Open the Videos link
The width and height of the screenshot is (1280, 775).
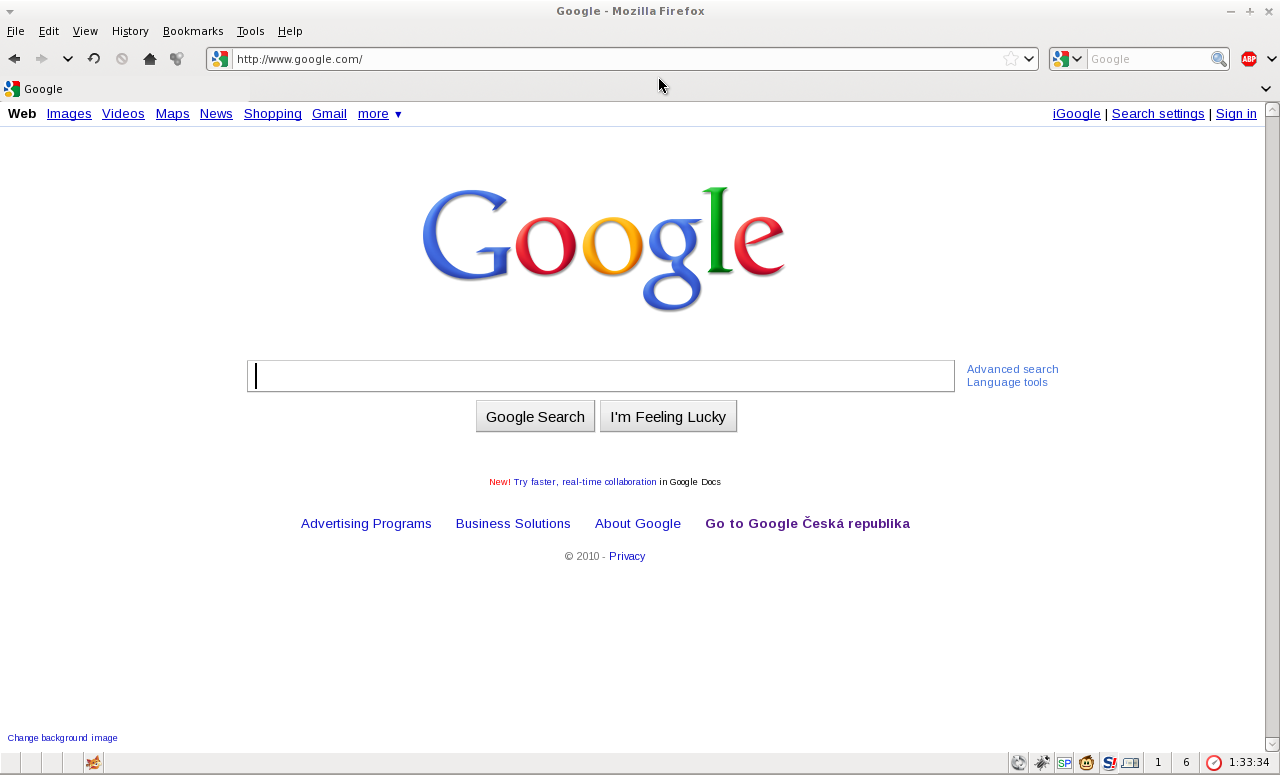123,114
